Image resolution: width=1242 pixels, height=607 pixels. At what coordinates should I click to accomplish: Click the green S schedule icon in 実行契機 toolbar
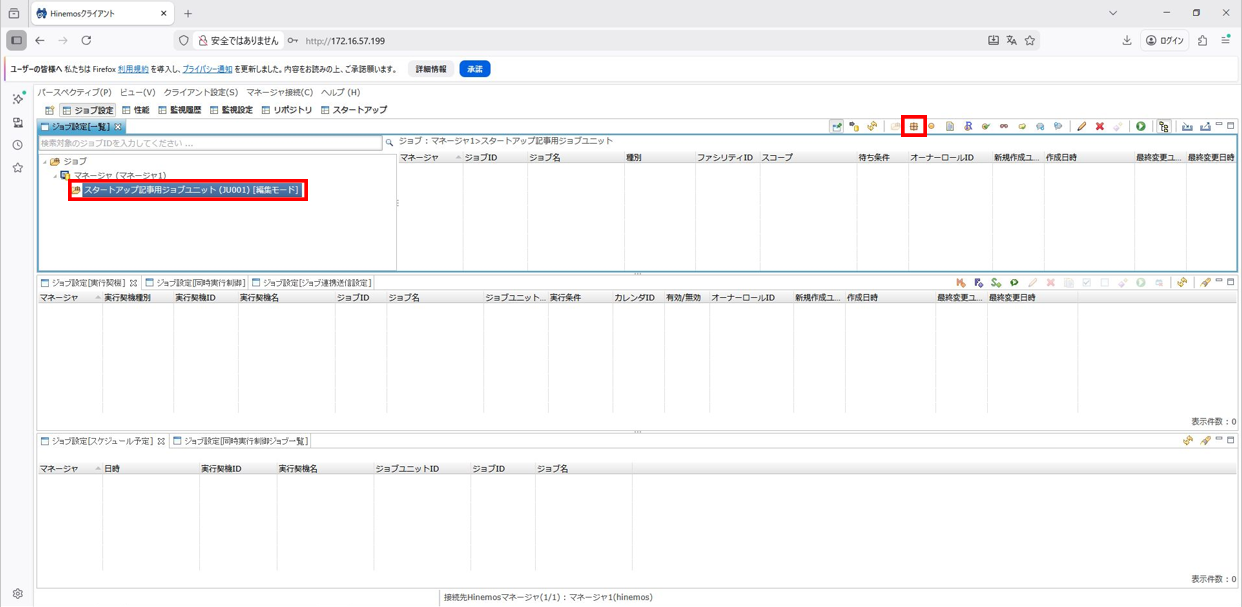tap(996, 283)
